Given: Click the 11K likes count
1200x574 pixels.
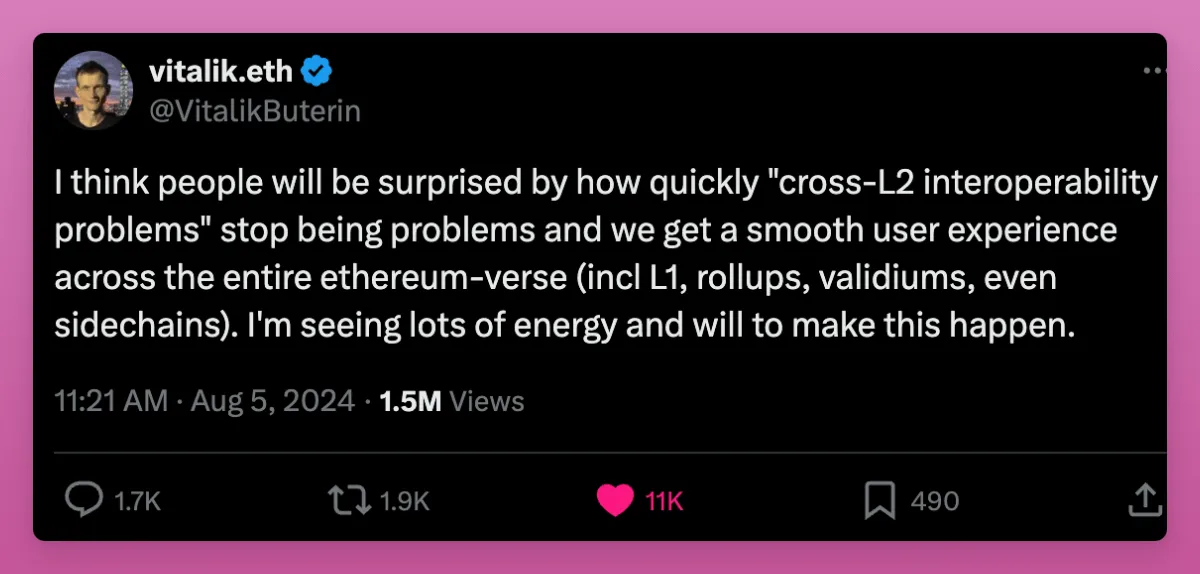Looking at the screenshot, I should (664, 501).
